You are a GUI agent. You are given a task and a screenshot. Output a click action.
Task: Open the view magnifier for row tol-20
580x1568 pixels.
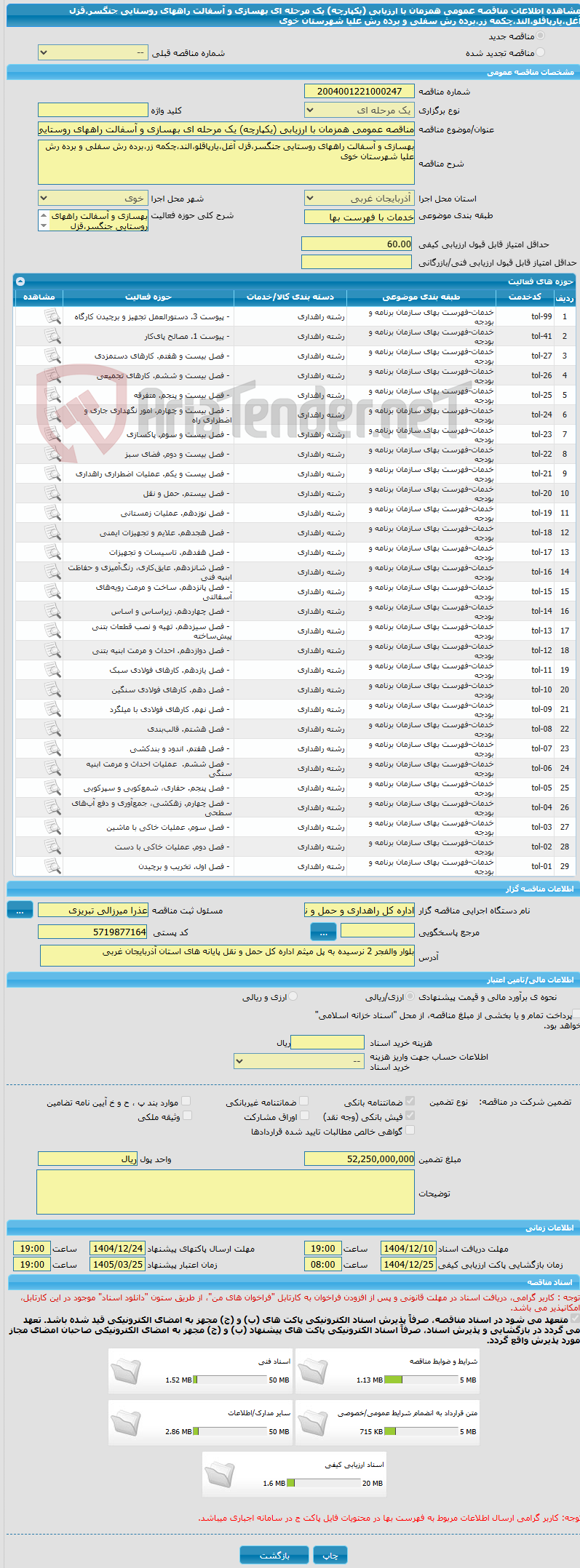pos(52,493)
